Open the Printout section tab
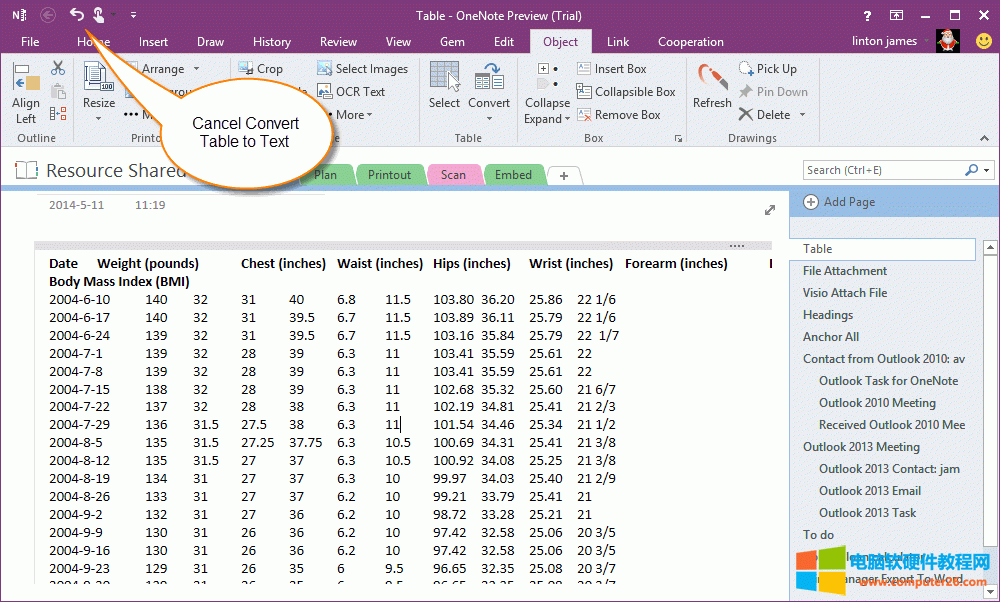This screenshot has width=1000, height=602. [x=389, y=175]
